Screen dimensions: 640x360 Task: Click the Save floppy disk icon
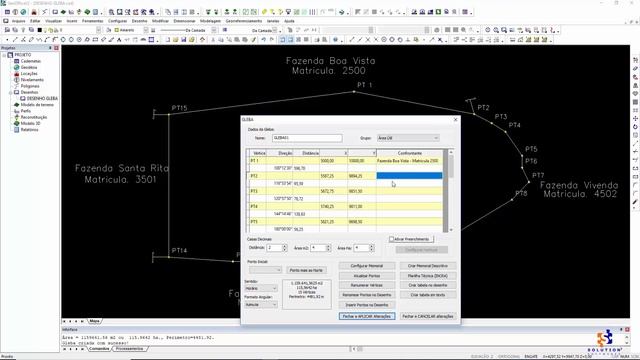(184, 40)
